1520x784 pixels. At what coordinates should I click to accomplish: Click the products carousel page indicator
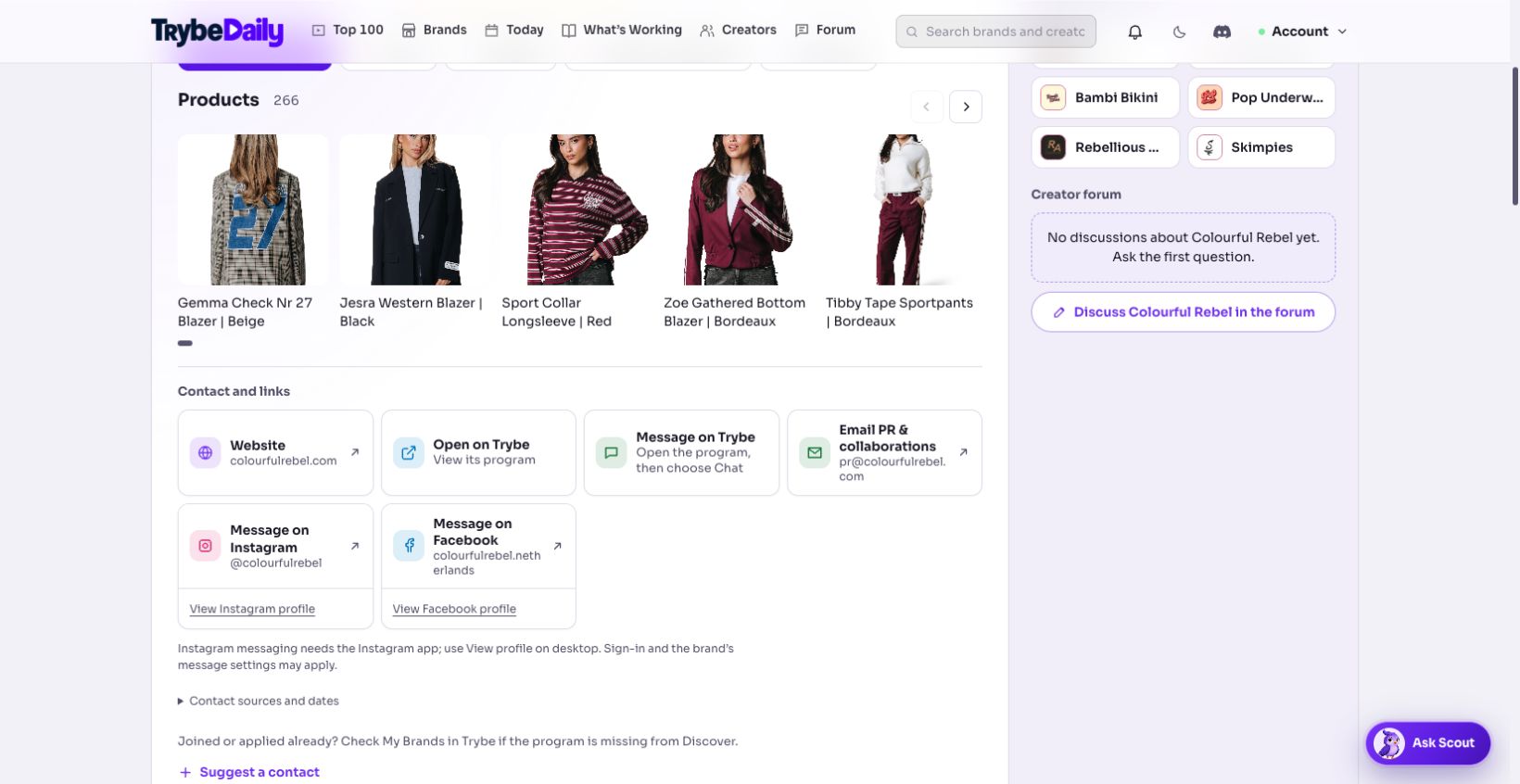(185, 343)
